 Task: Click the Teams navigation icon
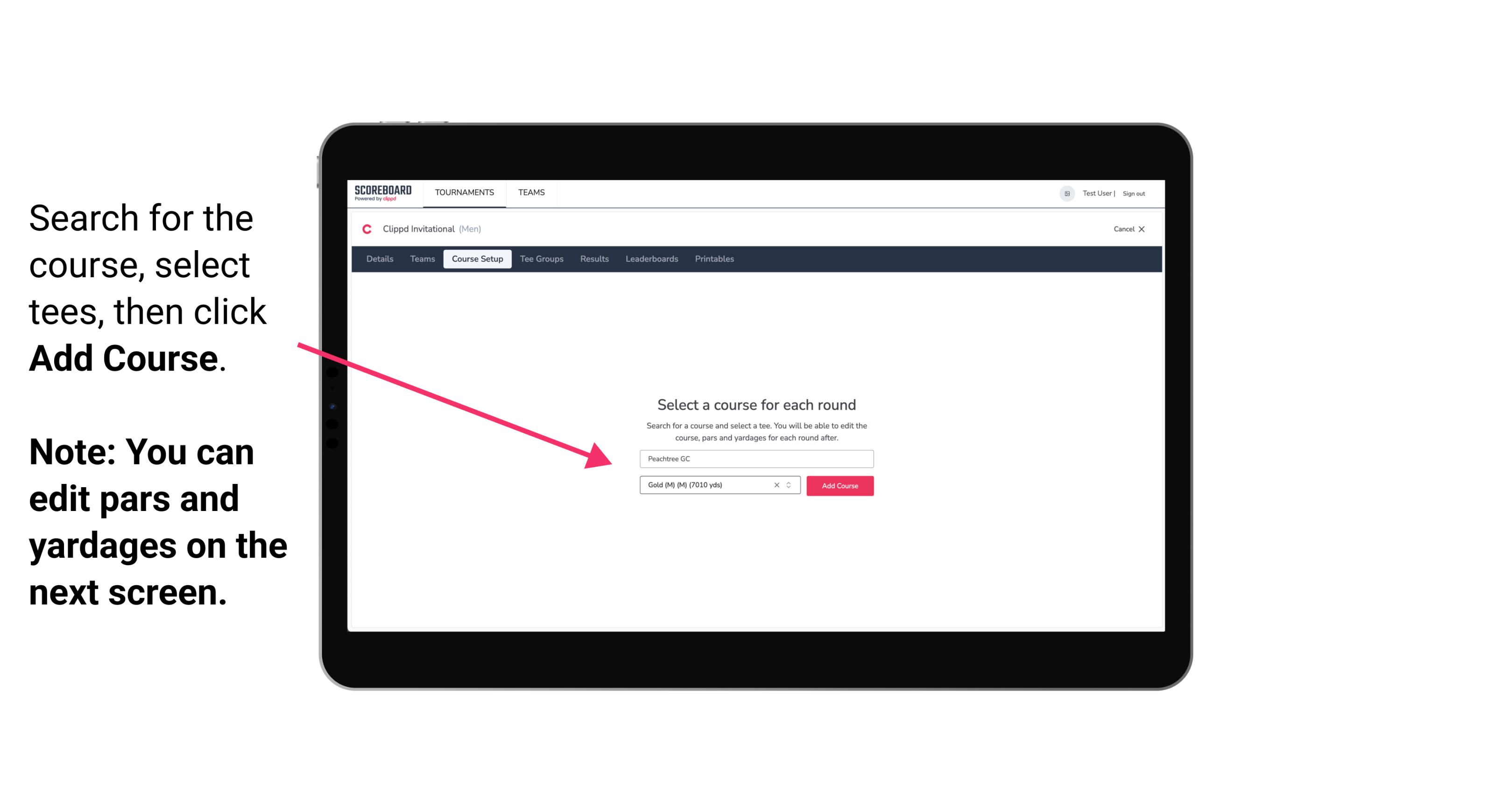point(531,192)
